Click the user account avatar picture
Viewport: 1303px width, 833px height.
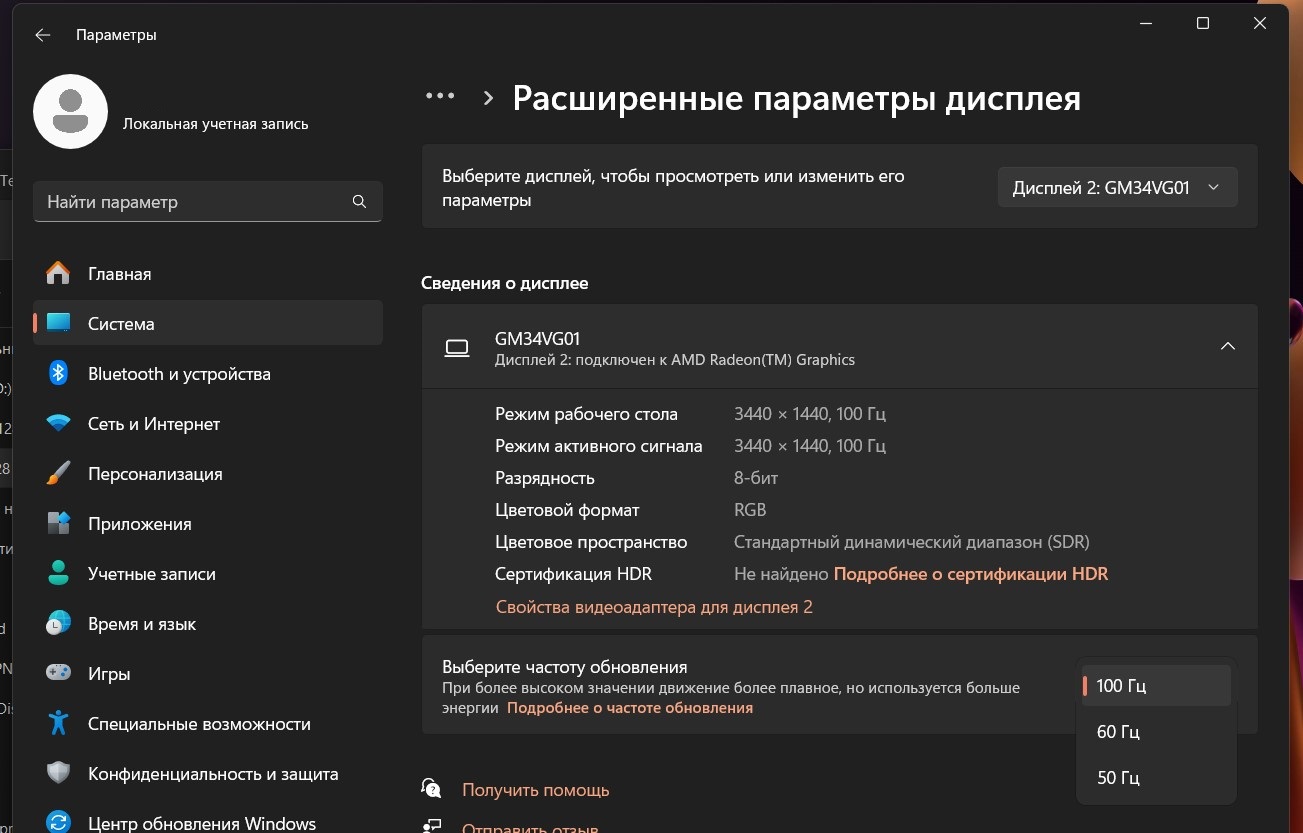pyautogui.click(x=70, y=111)
